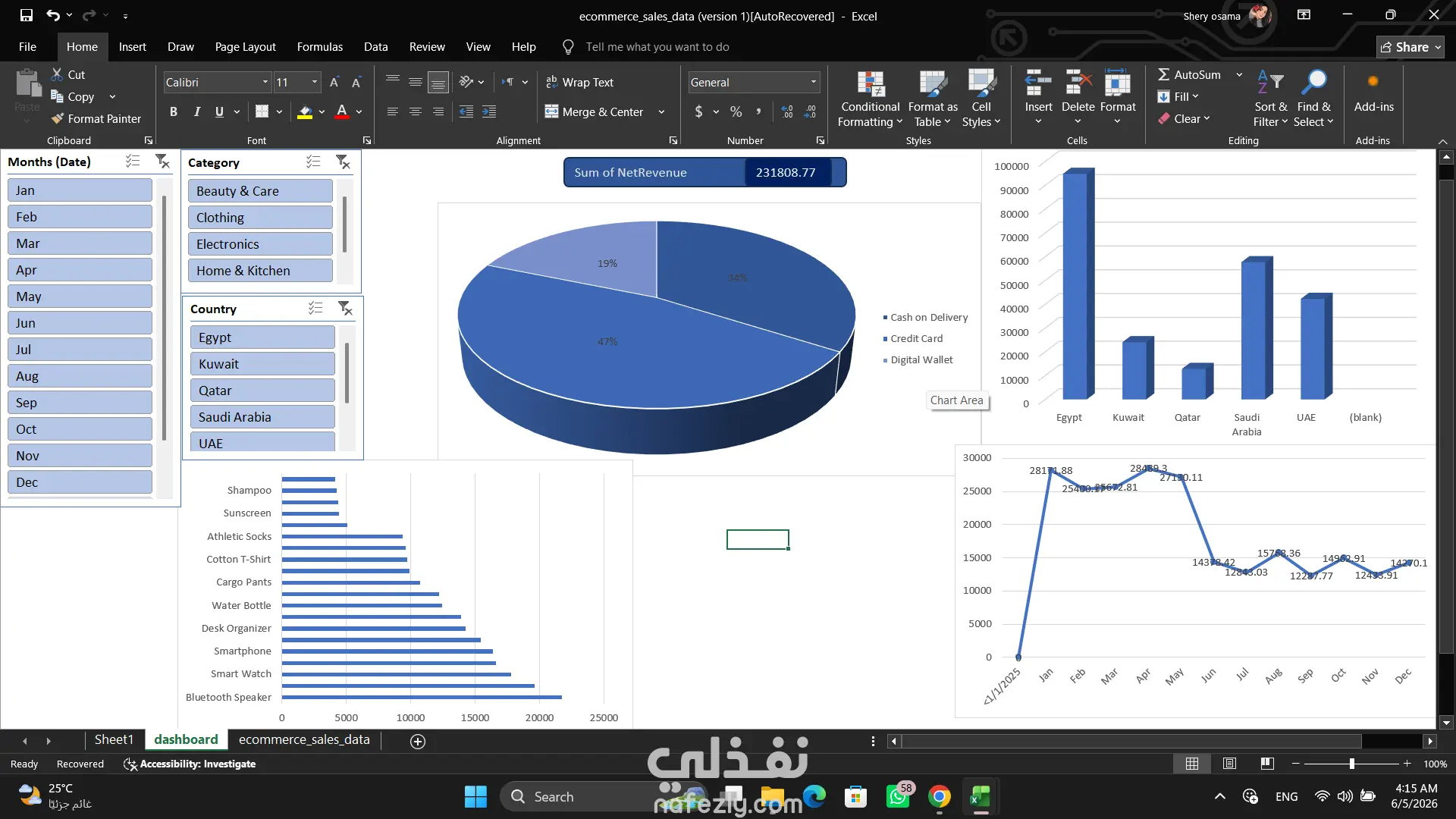Open Format as Table gallery
The height and width of the screenshot is (819, 1456).
[933, 99]
